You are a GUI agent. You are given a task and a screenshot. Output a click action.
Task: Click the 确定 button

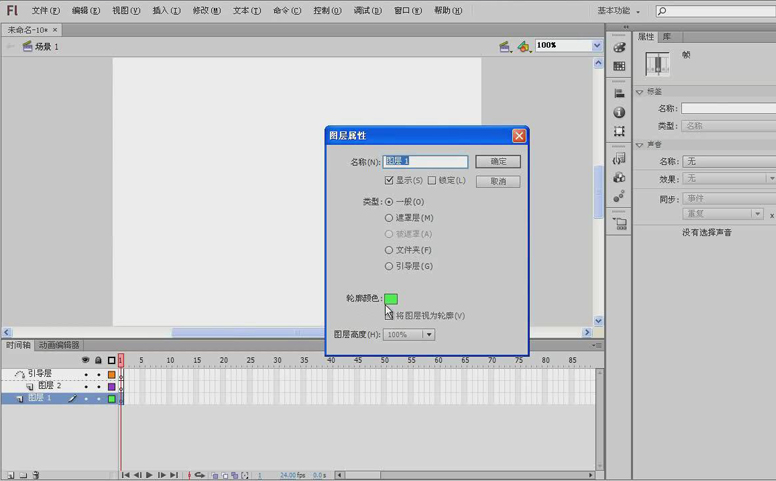tap(497, 161)
